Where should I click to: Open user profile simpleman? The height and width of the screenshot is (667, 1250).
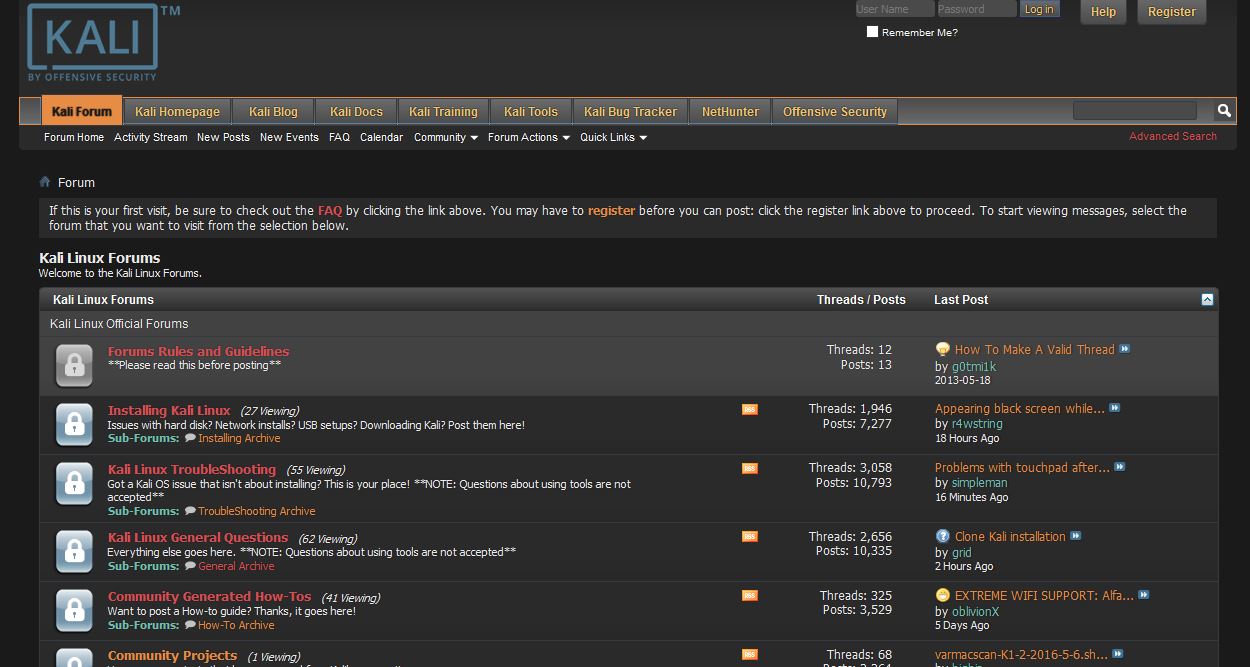[x=980, y=483]
